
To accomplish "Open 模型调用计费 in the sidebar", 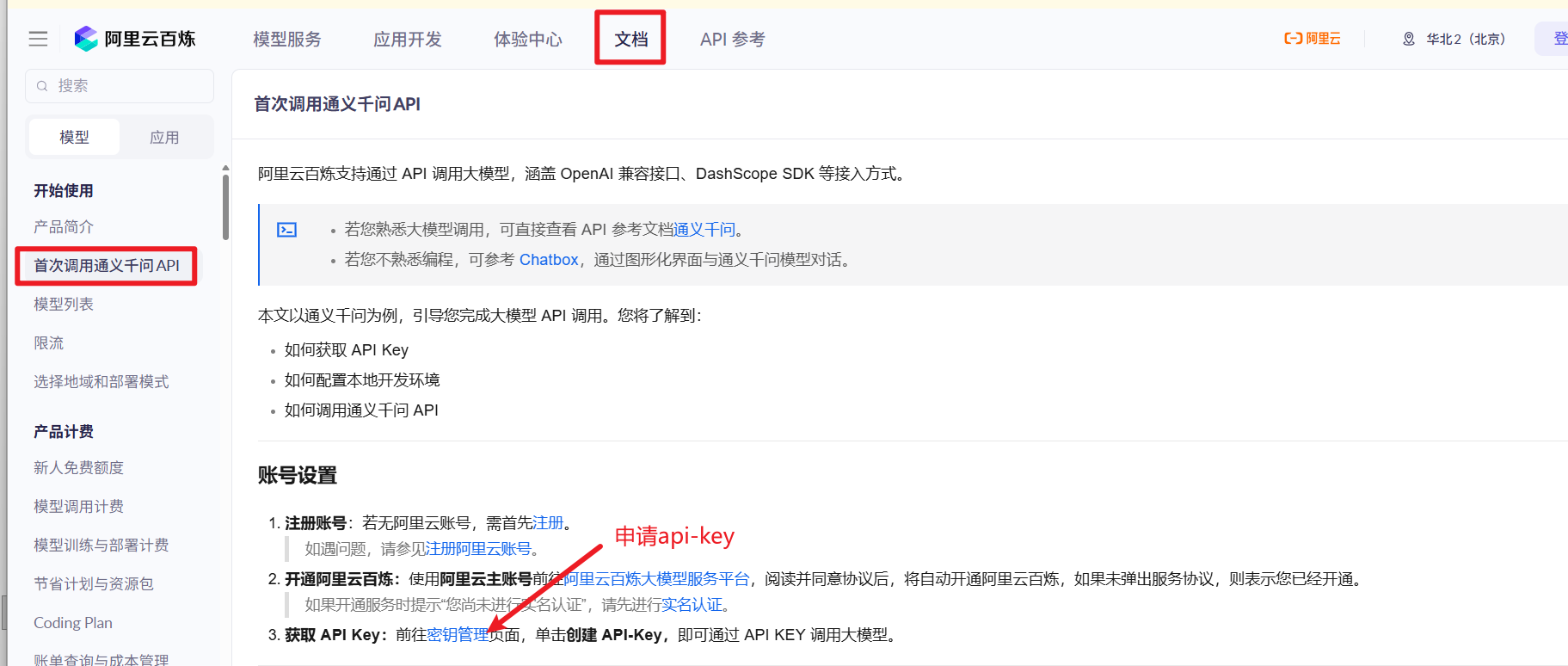I will (79, 507).
